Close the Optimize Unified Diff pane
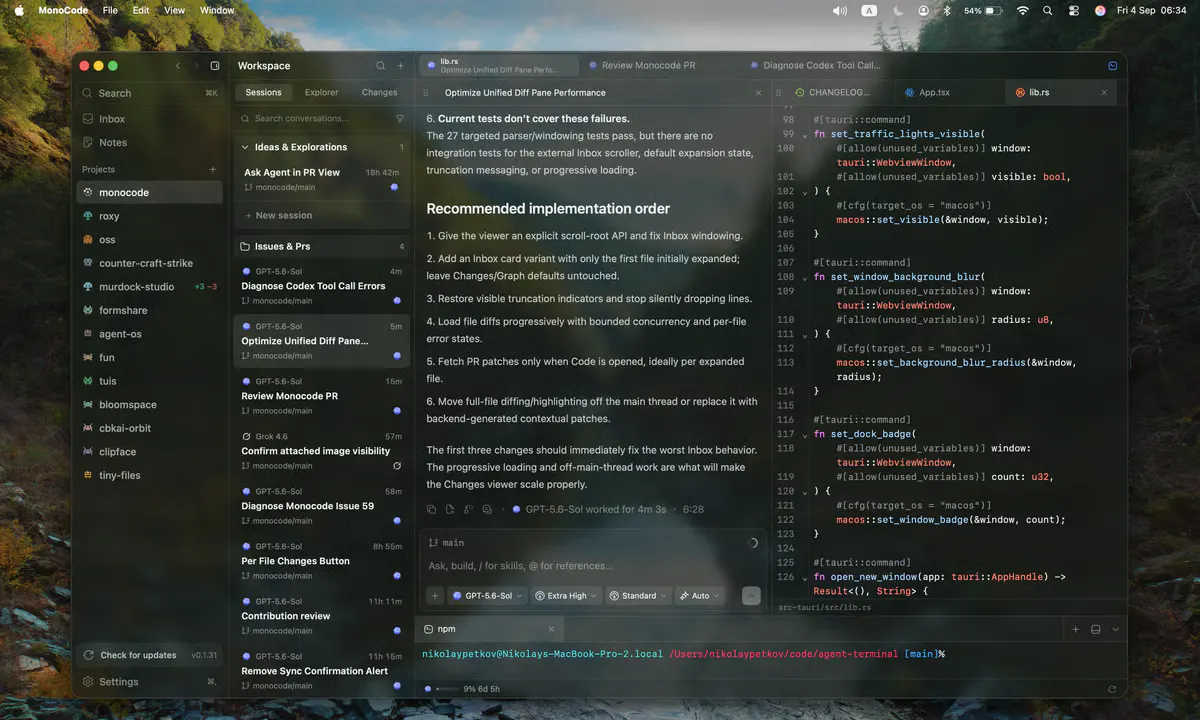Viewport: 1200px width, 720px height. pos(758,92)
